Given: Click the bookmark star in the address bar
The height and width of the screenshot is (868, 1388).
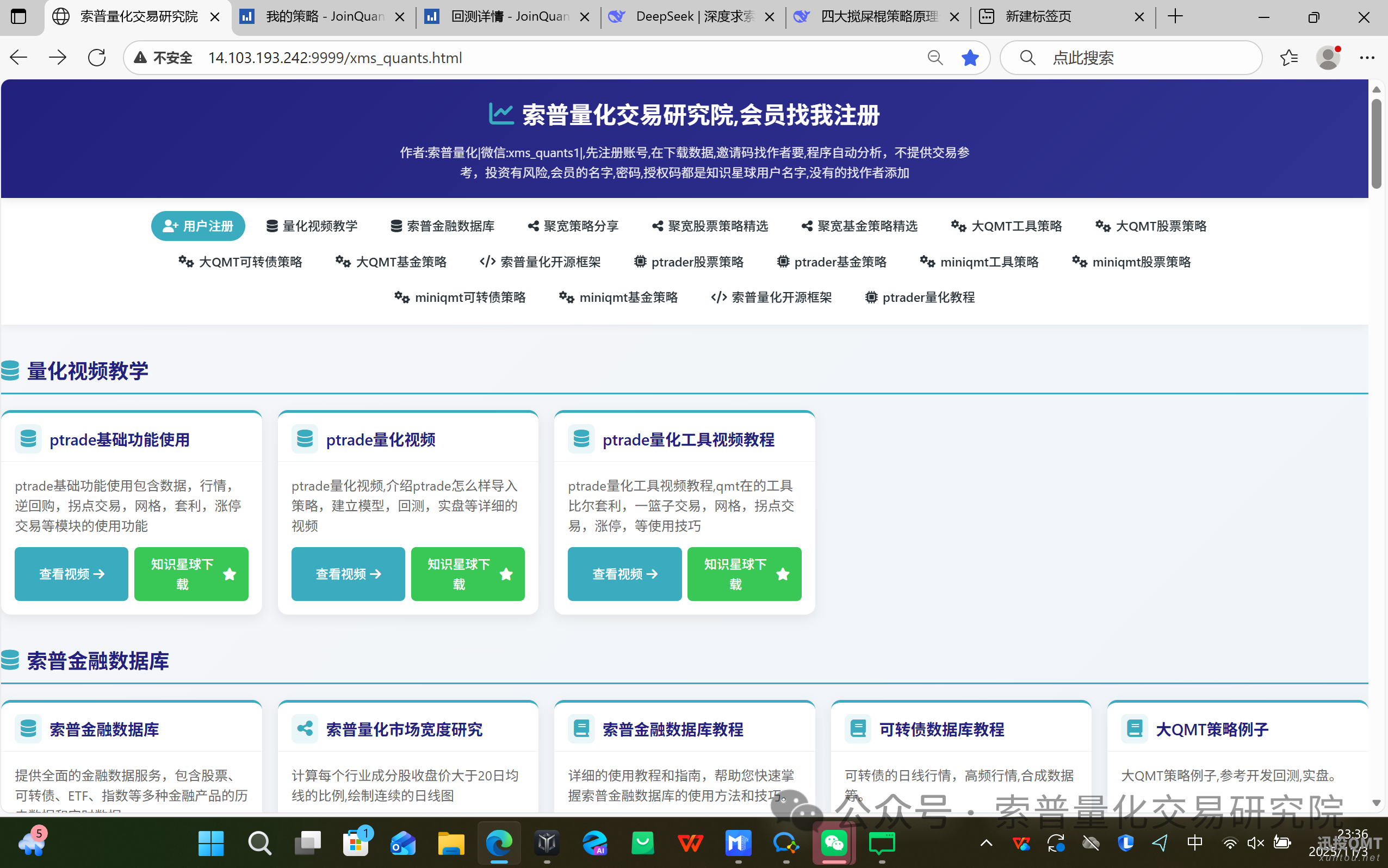Looking at the screenshot, I should [x=970, y=58].
